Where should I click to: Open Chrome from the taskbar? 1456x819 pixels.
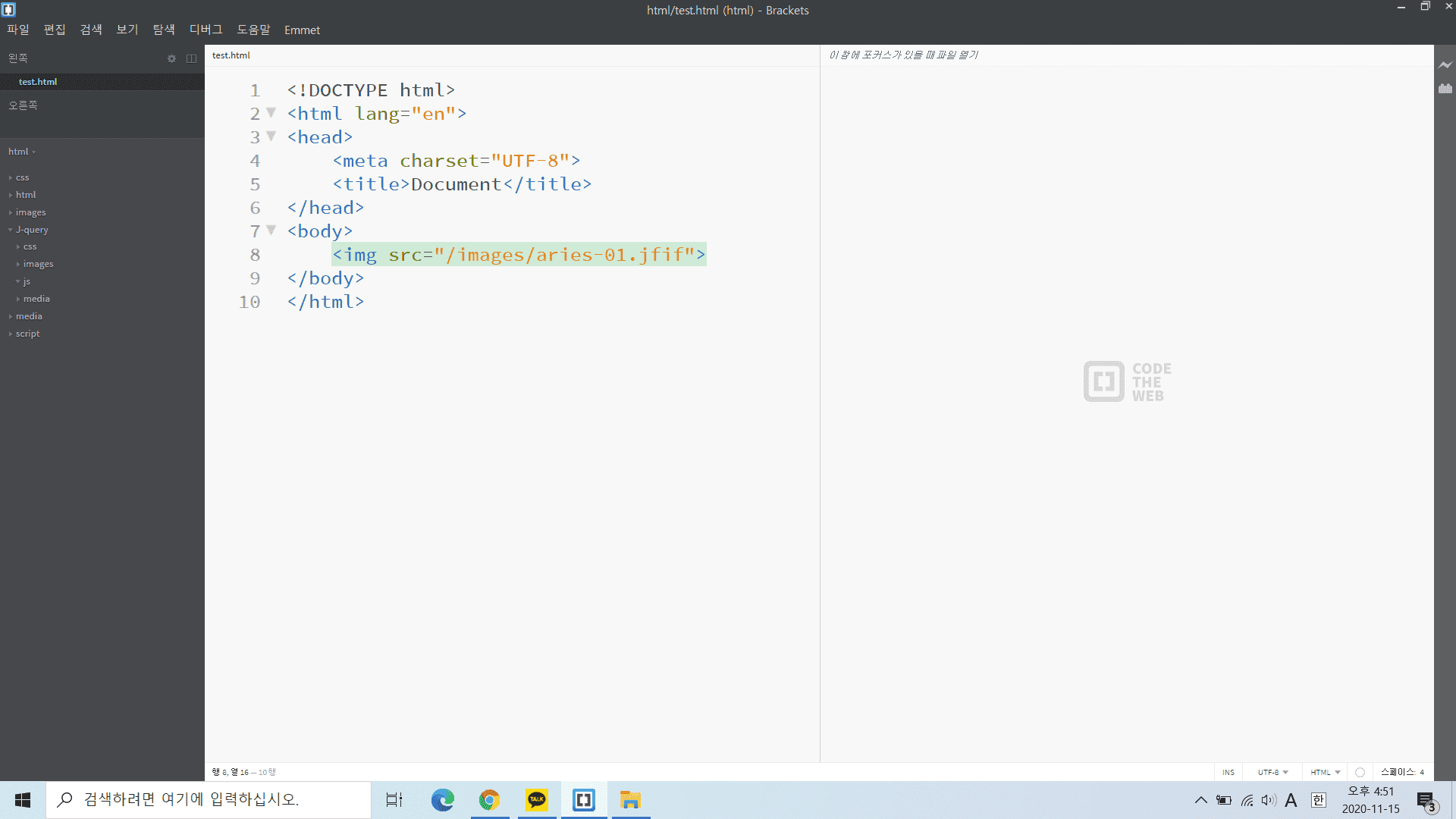(490, 799)
